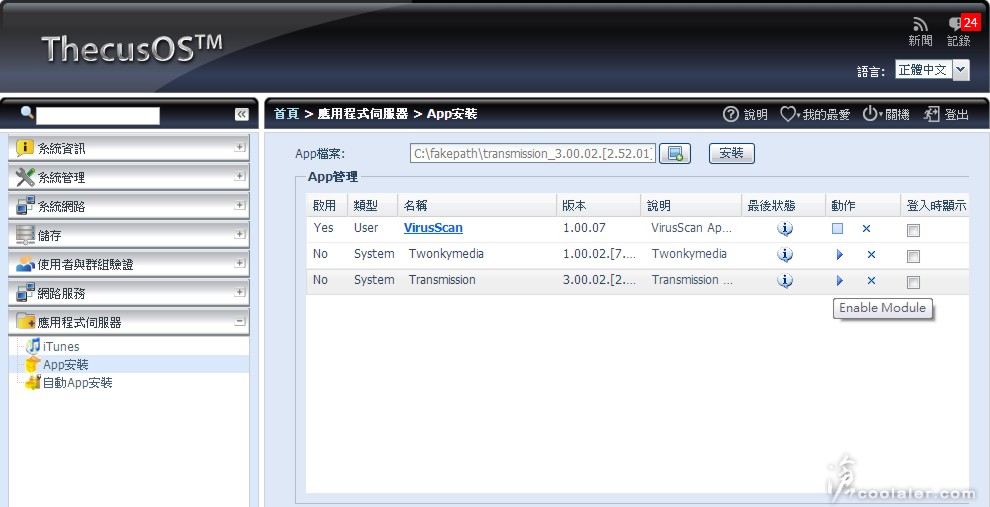Open the language dropdown showing 正體中文
This screenshot has width=990, height=507.
click(x=932, y=70)
